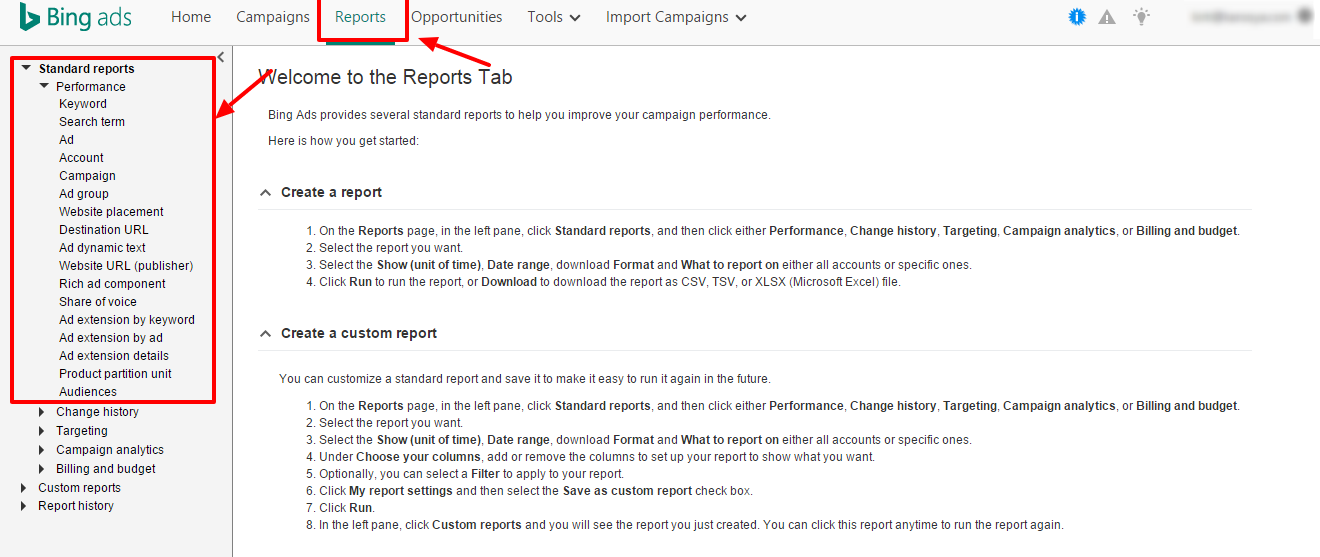Expand the Report history node
The height and width of the screenshot is (557, 1320).
click(x=25, y=506)
